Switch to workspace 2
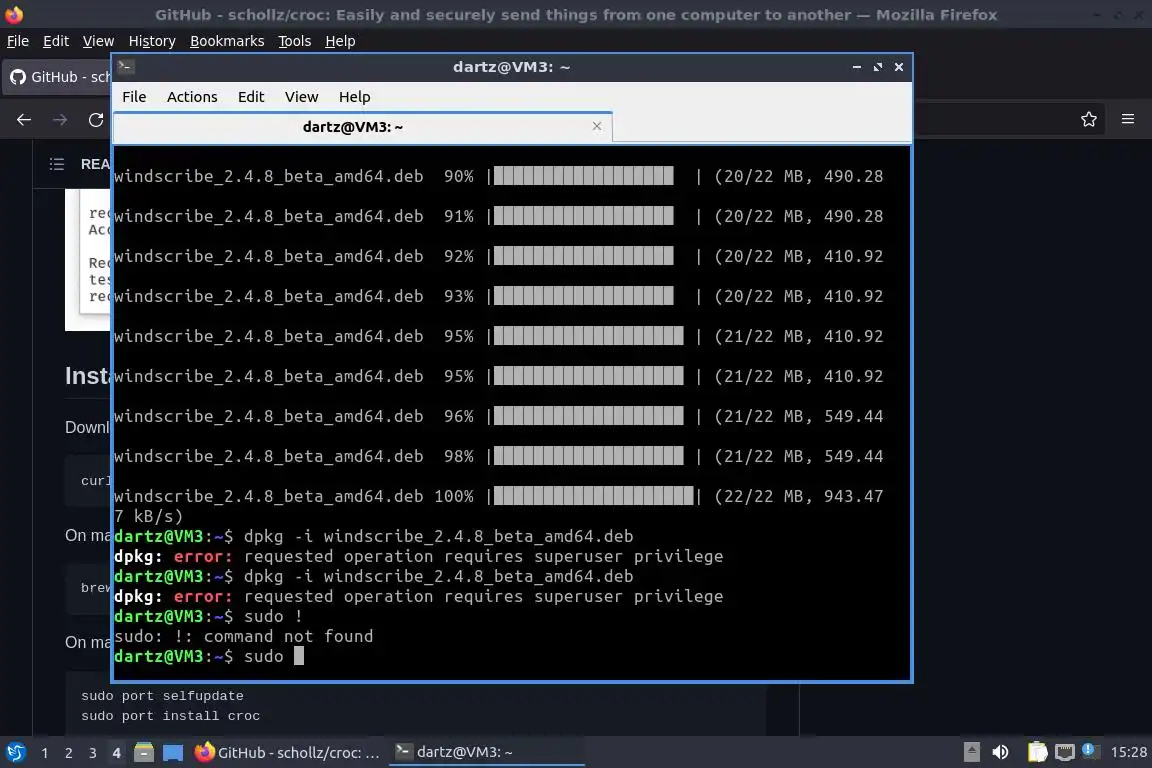Screen dimensions: 1152x768 (68, 753)
